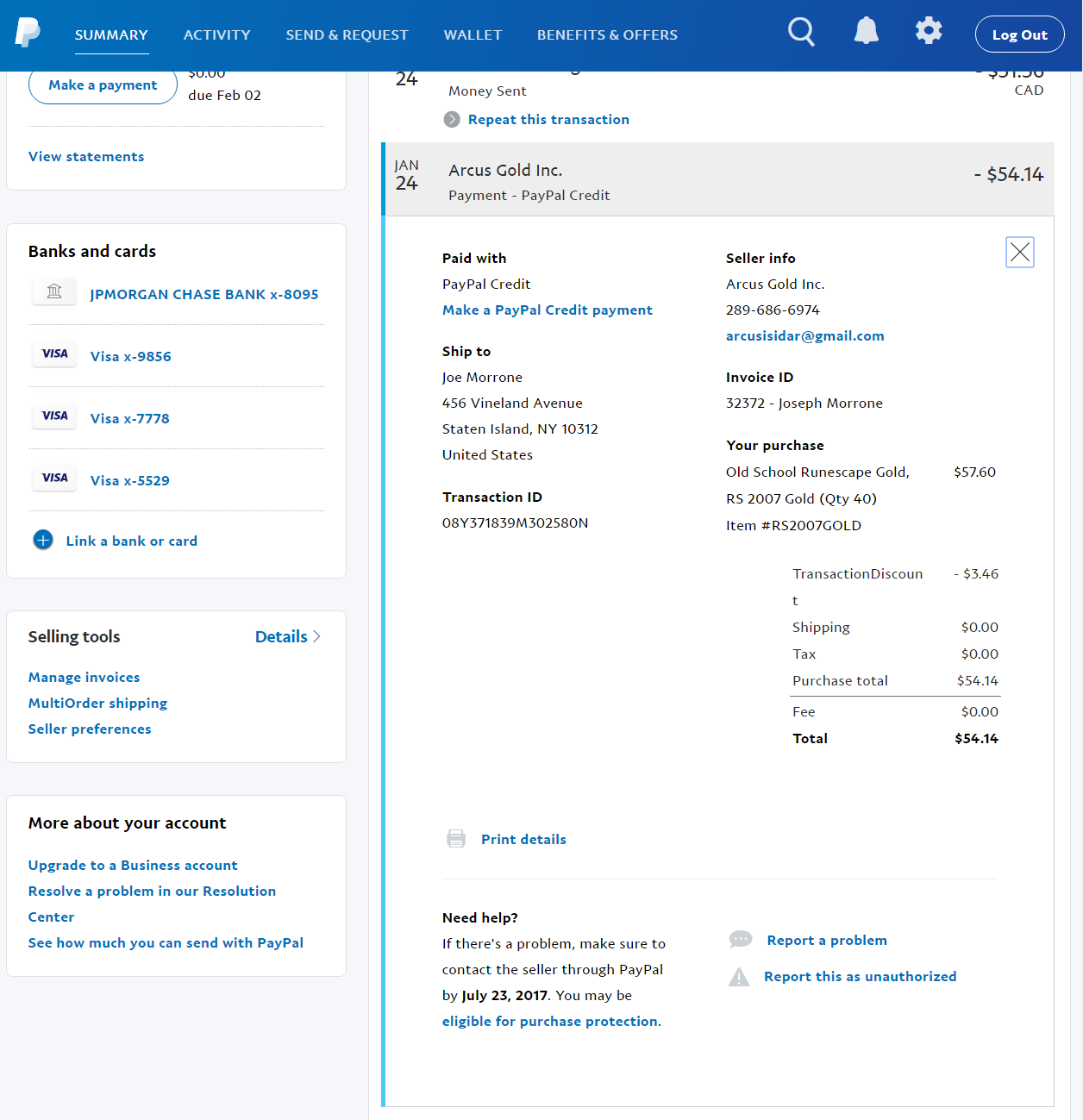Open Seller preferences link
This screenshot has height=1120, width=1083.
click(x=90, y=729)
